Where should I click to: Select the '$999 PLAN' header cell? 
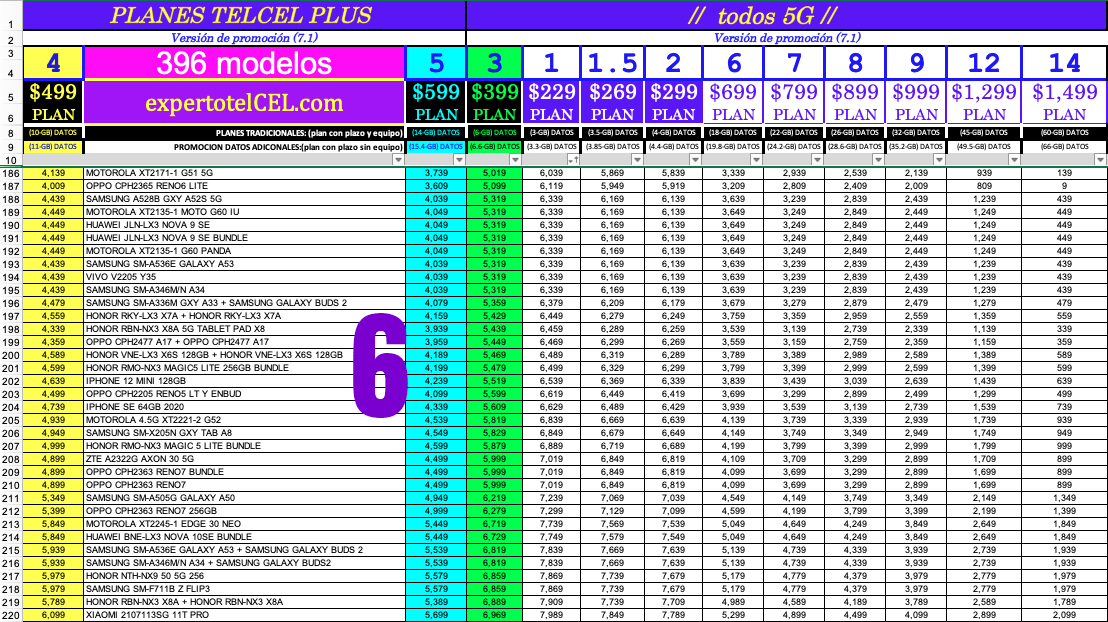pyautogui.click(x=917, y=102)
